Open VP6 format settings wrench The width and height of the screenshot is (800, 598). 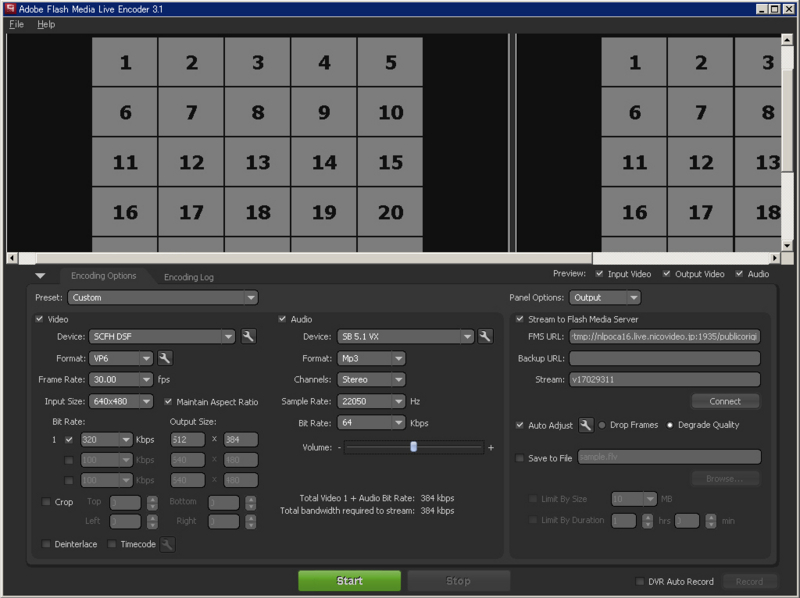(164, 358)
